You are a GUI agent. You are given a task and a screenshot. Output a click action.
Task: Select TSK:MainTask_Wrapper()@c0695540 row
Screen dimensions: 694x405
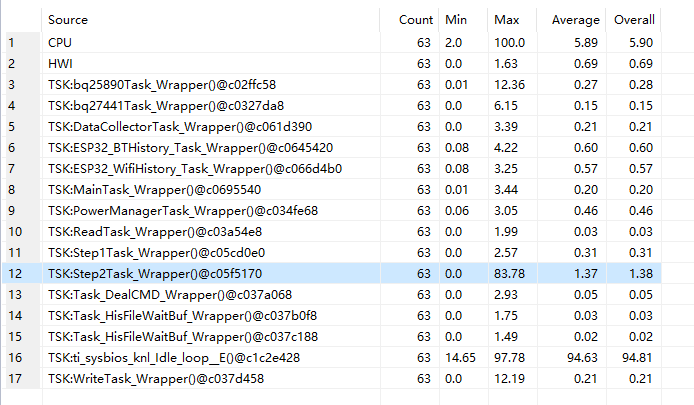[334, 190]
